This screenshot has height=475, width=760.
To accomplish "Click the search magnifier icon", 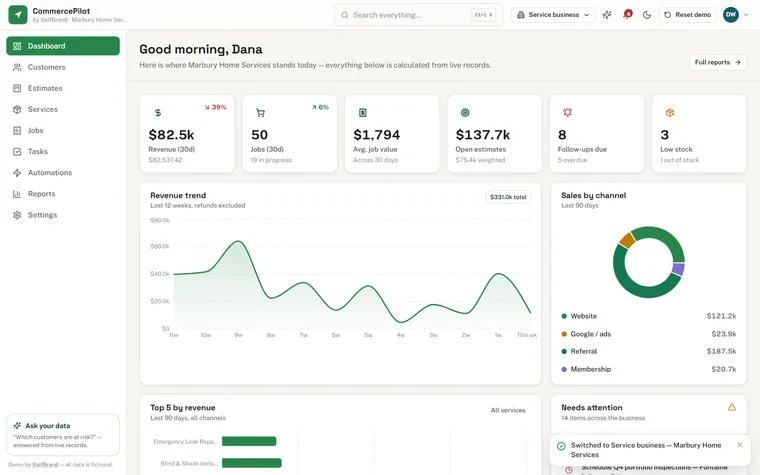I will [345, 15].
